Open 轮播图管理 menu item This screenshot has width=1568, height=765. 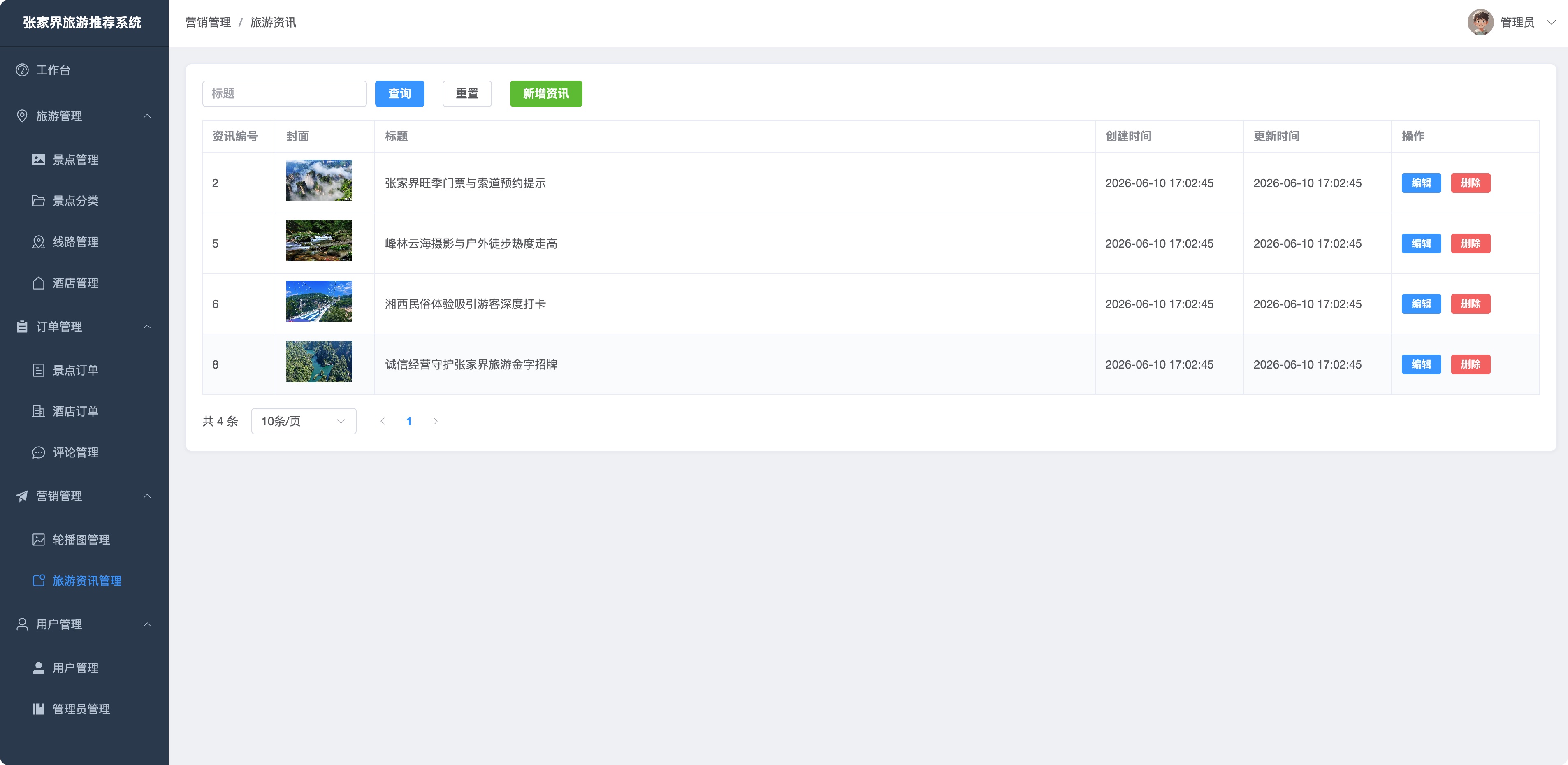coord(84,540)
